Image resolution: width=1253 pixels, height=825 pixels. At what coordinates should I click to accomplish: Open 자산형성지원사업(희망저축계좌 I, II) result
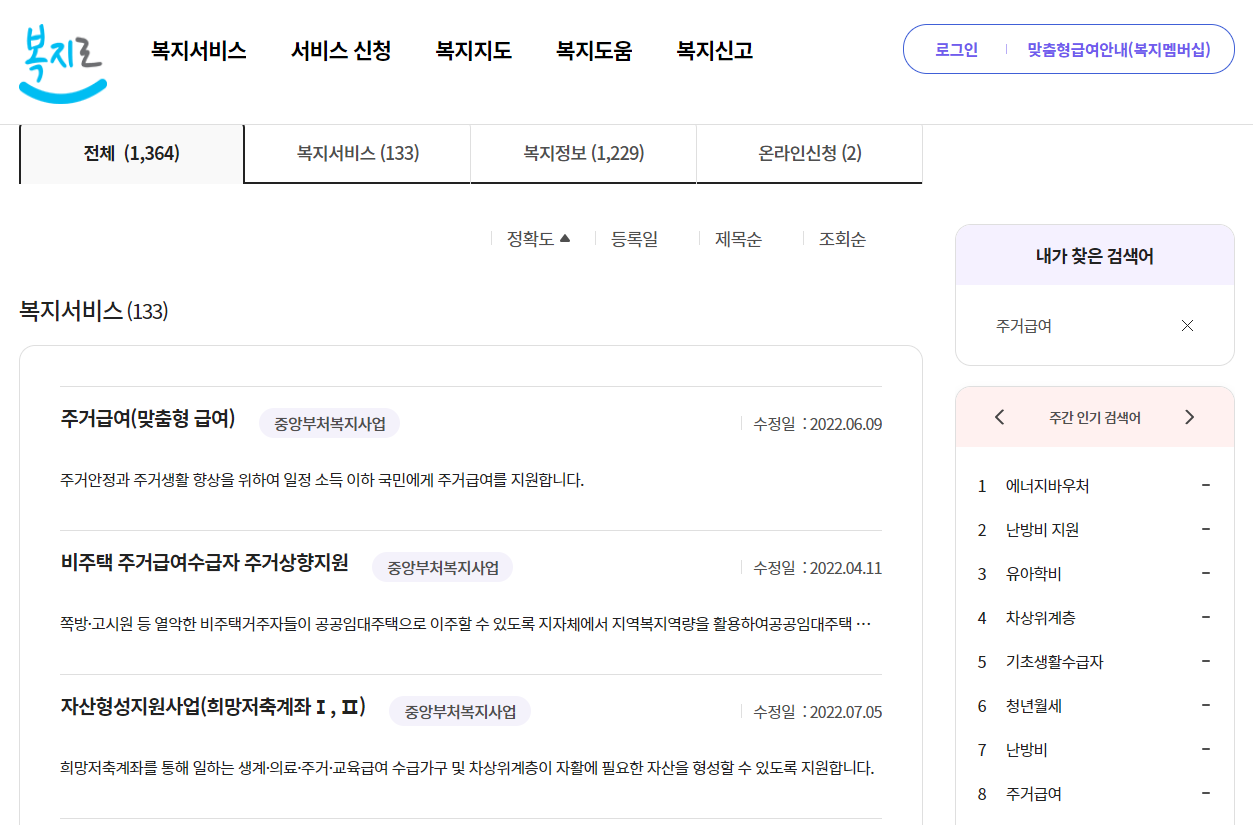coord(213,707)
